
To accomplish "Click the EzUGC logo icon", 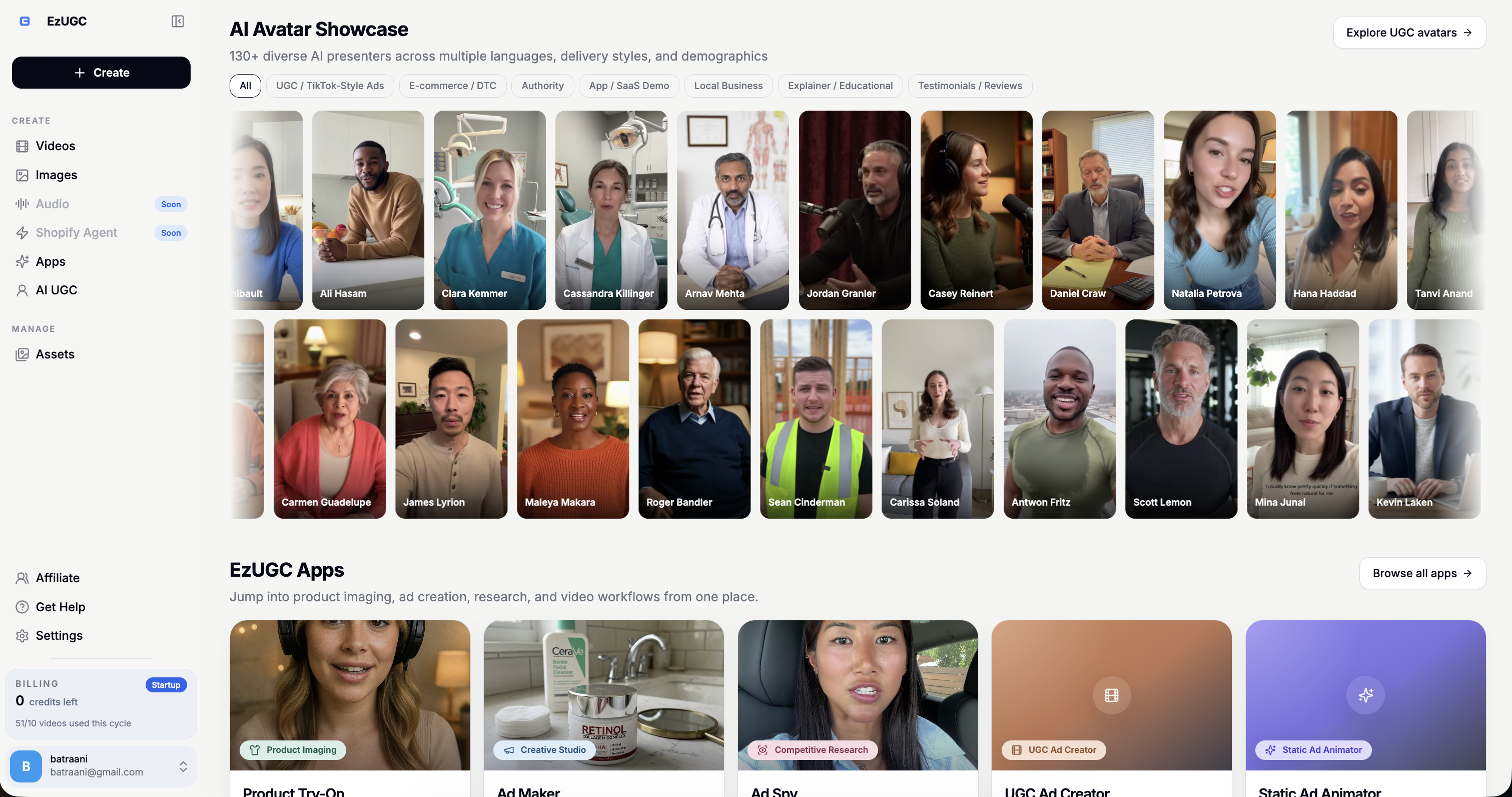I will (25, 21).
